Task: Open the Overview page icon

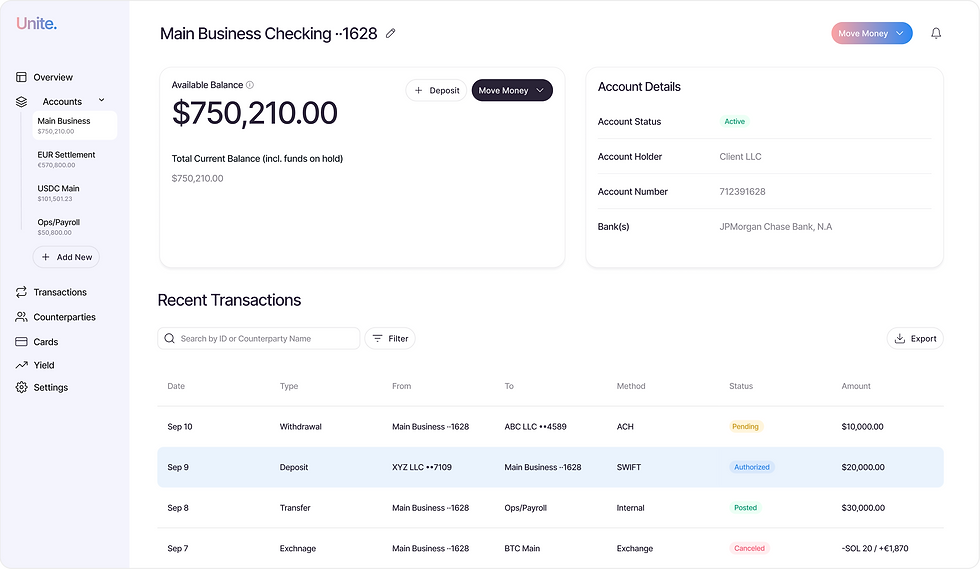Action: (x=21, y=77)
